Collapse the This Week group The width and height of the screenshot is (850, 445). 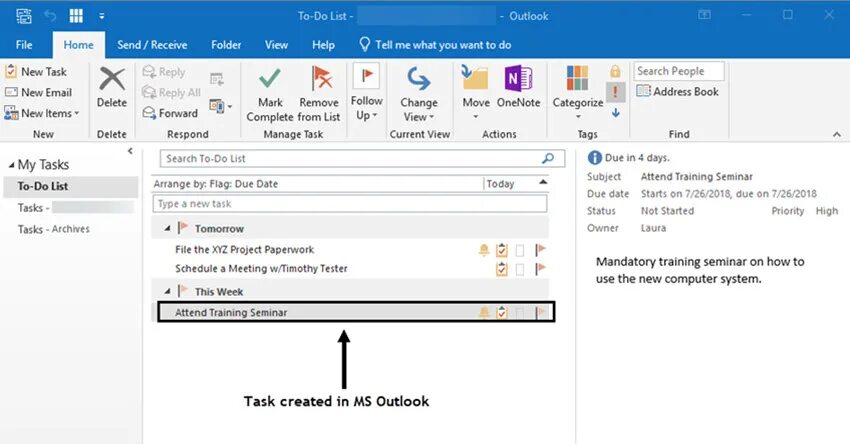(168, 292)
